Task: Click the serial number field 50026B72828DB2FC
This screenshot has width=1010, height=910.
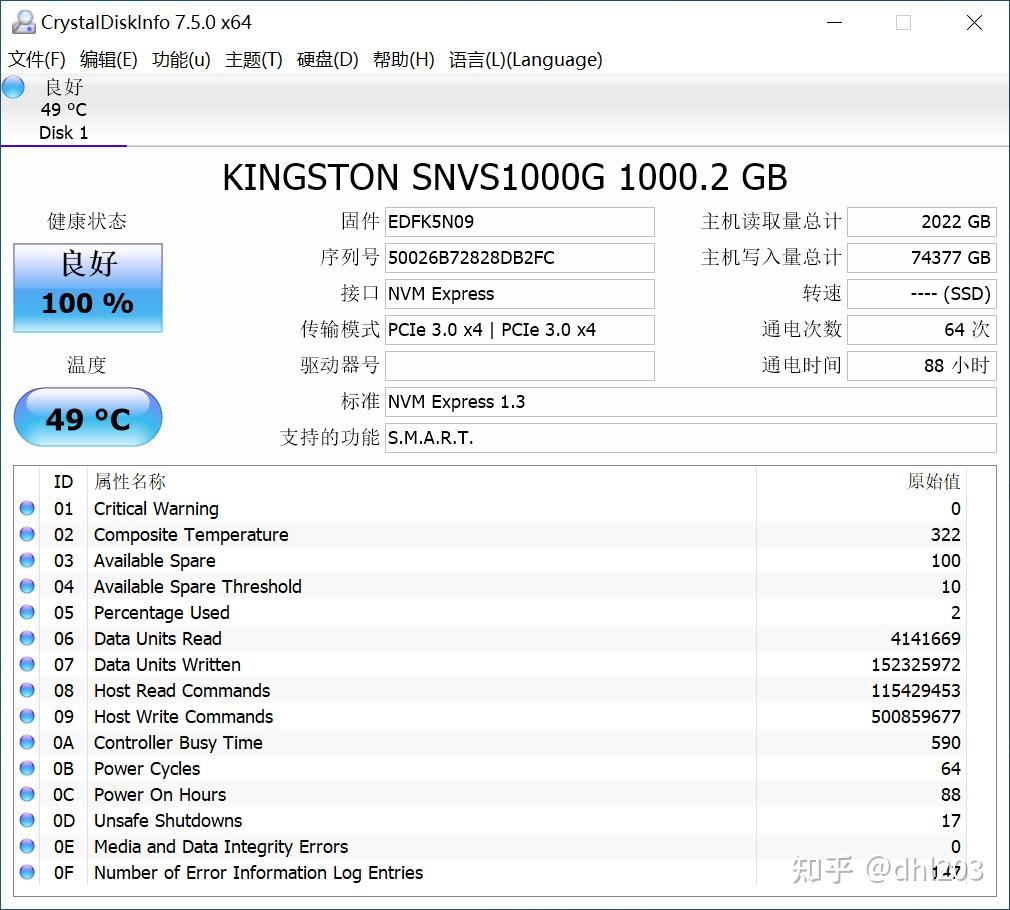Action: tap(520, 258)
